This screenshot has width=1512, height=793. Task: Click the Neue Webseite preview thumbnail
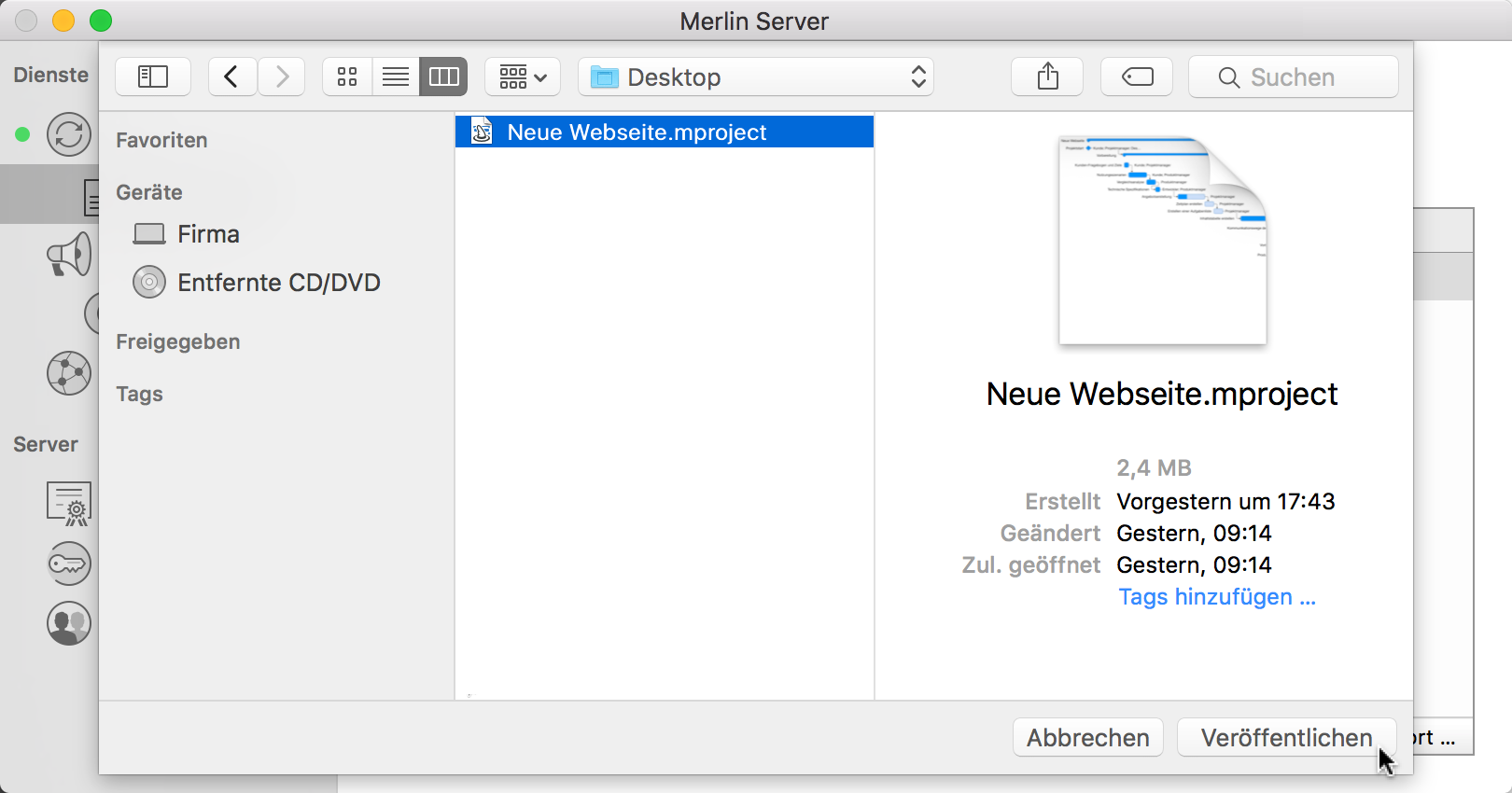pyautogui.click(x=1163, y=241)
